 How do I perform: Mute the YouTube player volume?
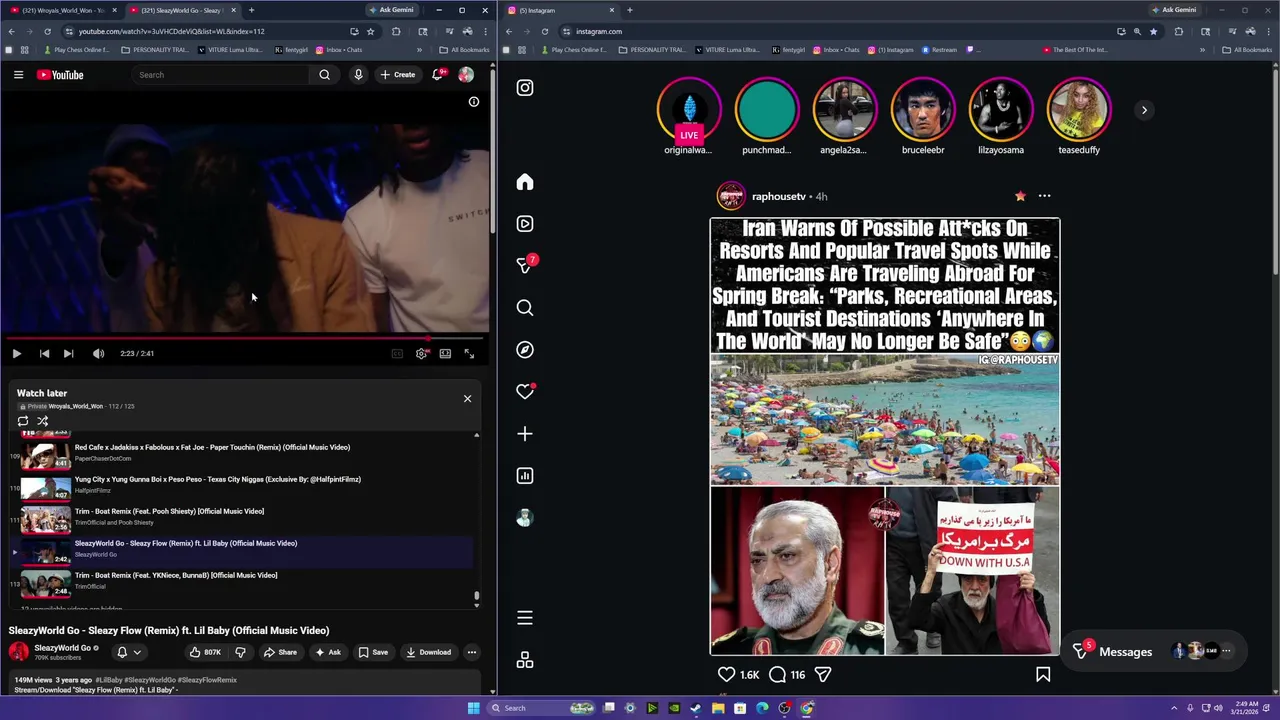point(98,353)
